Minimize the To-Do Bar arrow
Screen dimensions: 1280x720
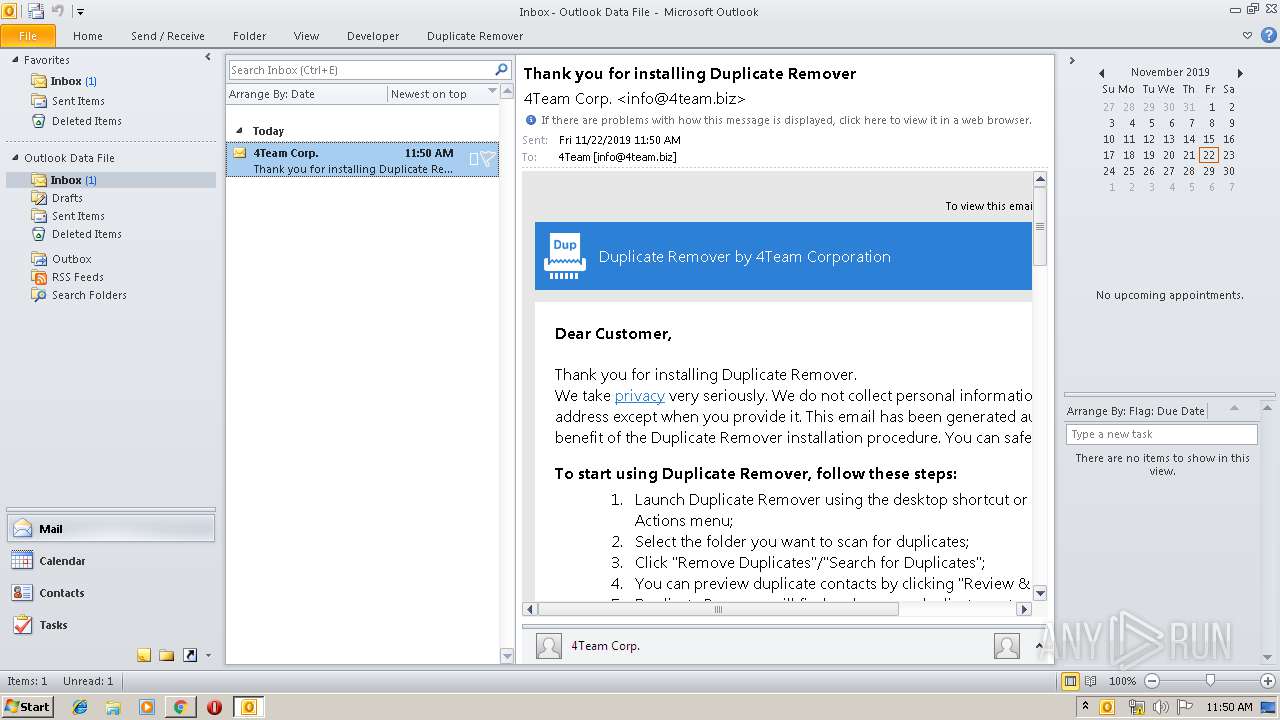click(1072, 61)
